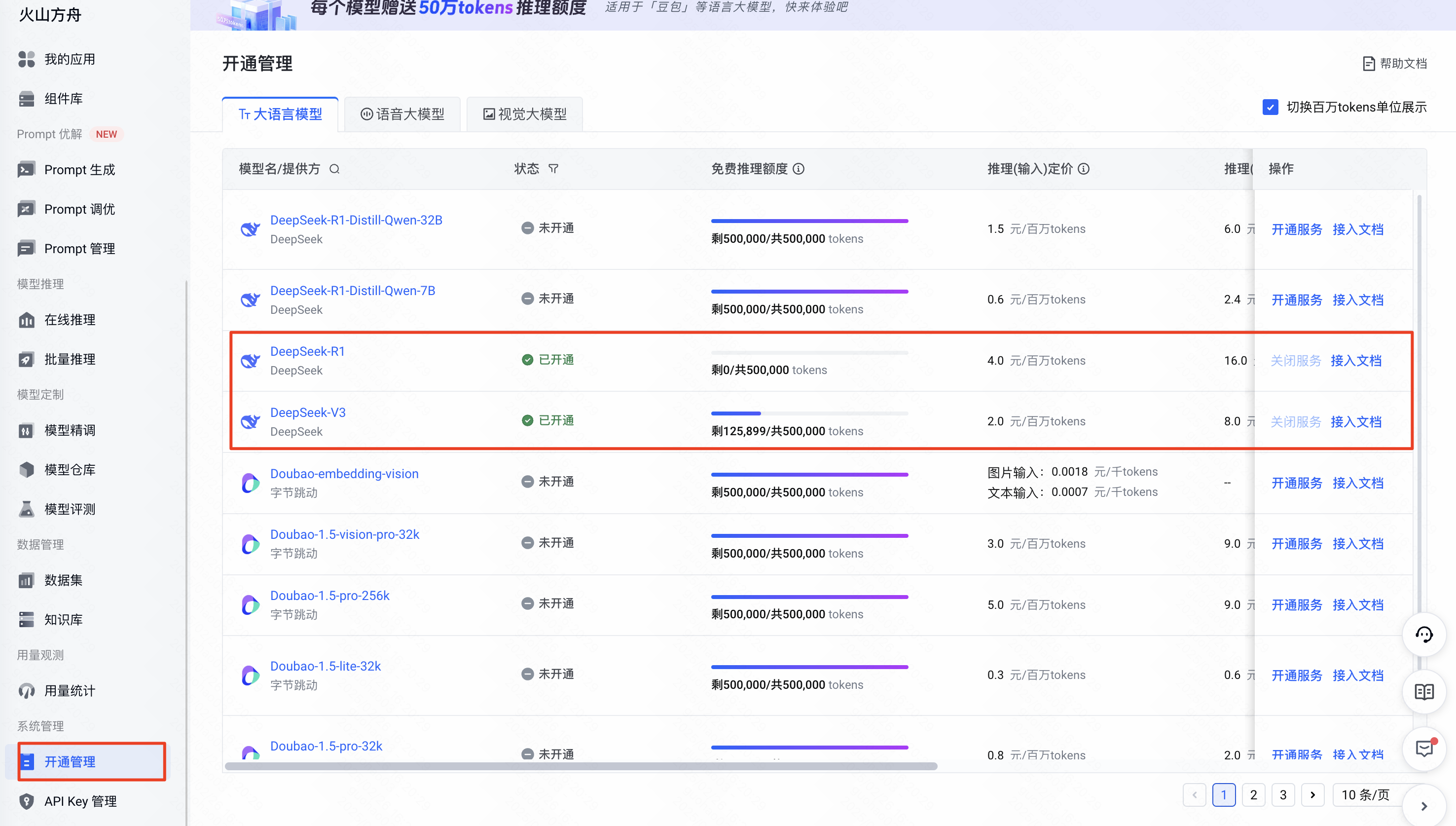Click 关闭服务 for DeepSeek-R1
The image size is (1456, 826).
click(1296, 361)
